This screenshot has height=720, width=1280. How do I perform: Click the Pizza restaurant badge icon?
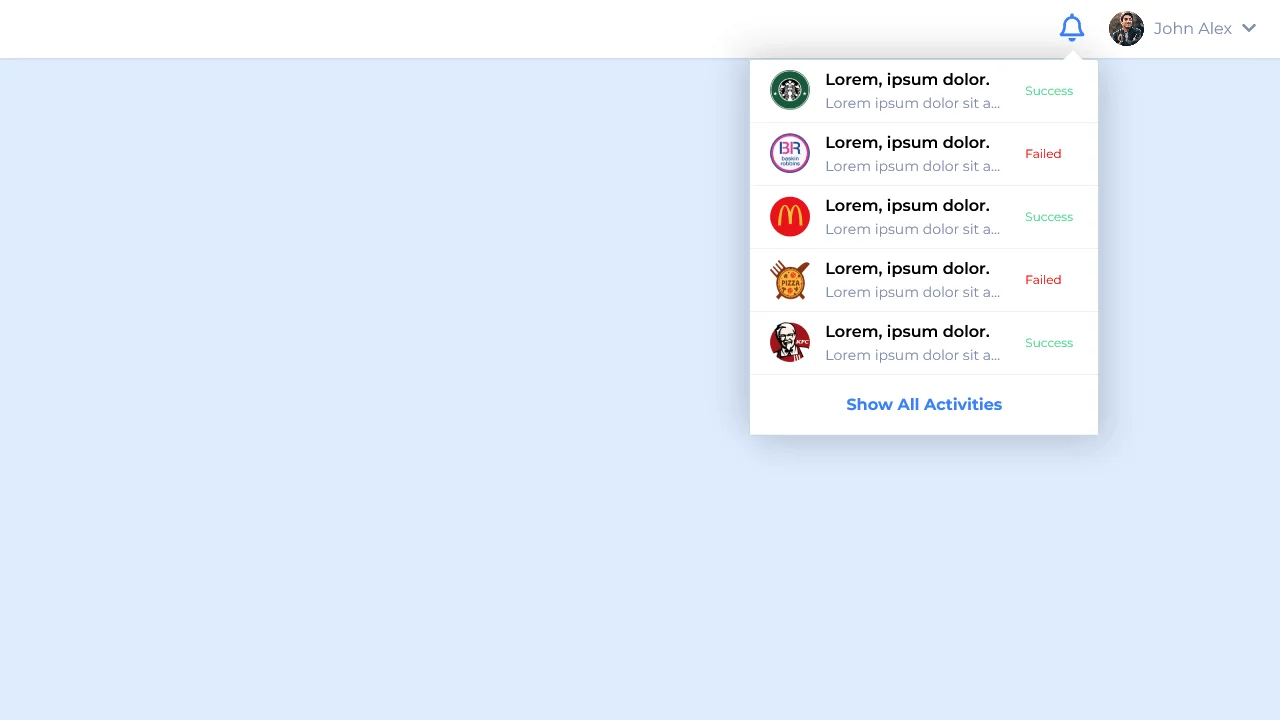789,280
